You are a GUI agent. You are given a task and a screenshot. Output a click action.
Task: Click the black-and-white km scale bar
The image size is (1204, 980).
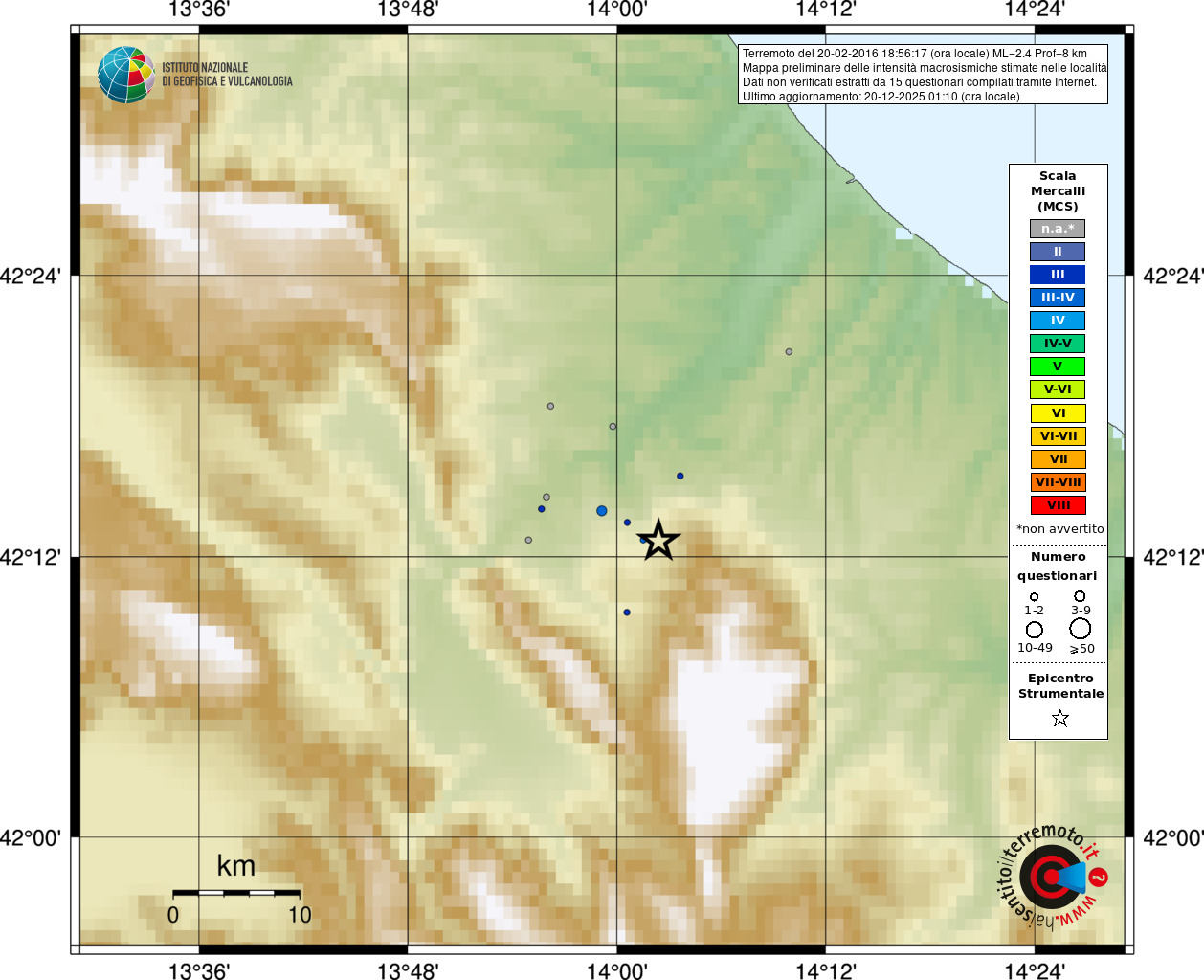(236, 893)
